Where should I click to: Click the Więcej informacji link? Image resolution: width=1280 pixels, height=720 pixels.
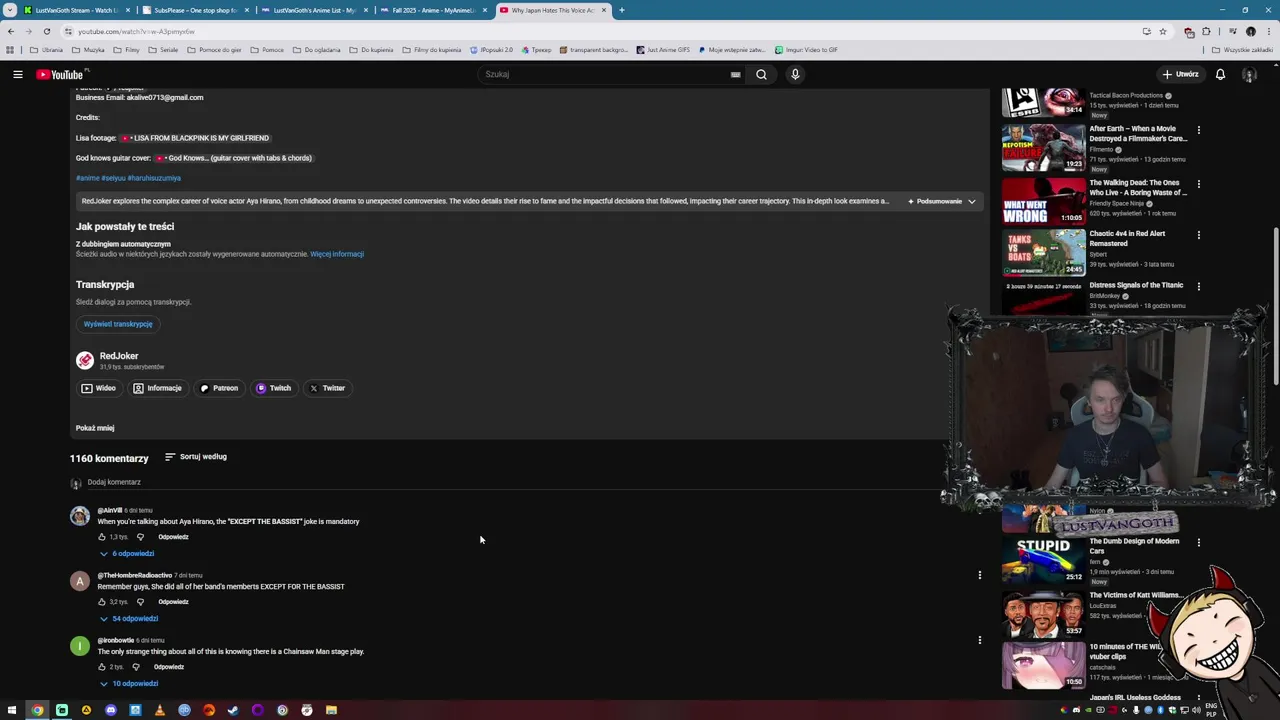337,254
